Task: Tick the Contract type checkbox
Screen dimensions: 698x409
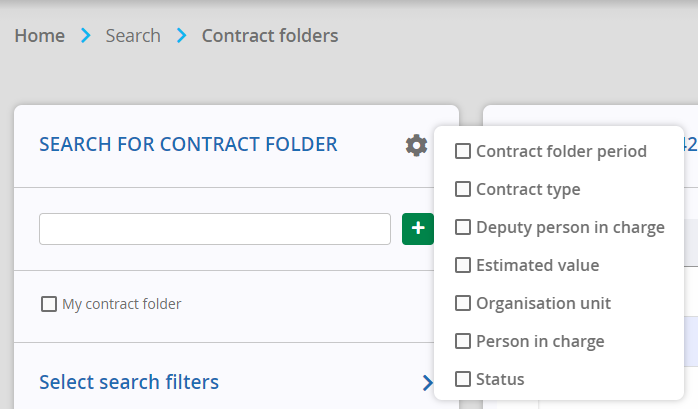Action: click(463, 189)
